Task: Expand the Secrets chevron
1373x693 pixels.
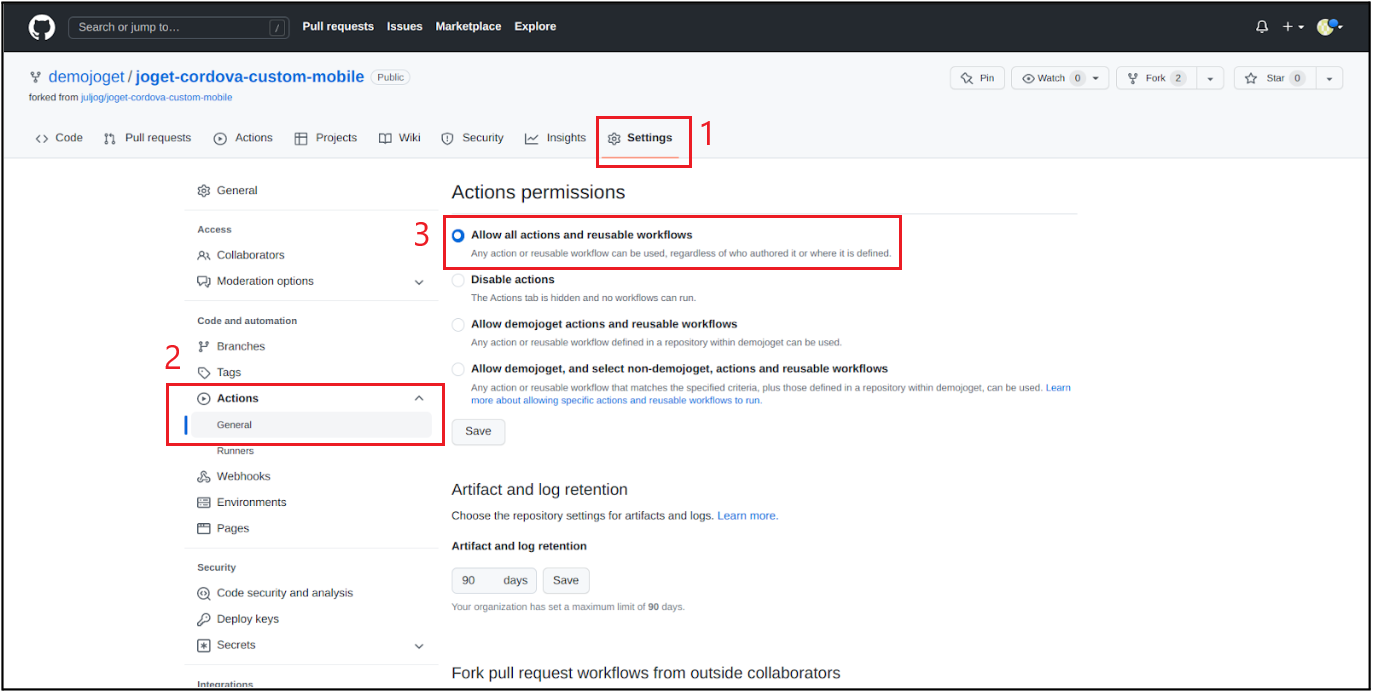Action: click(419, 646)
